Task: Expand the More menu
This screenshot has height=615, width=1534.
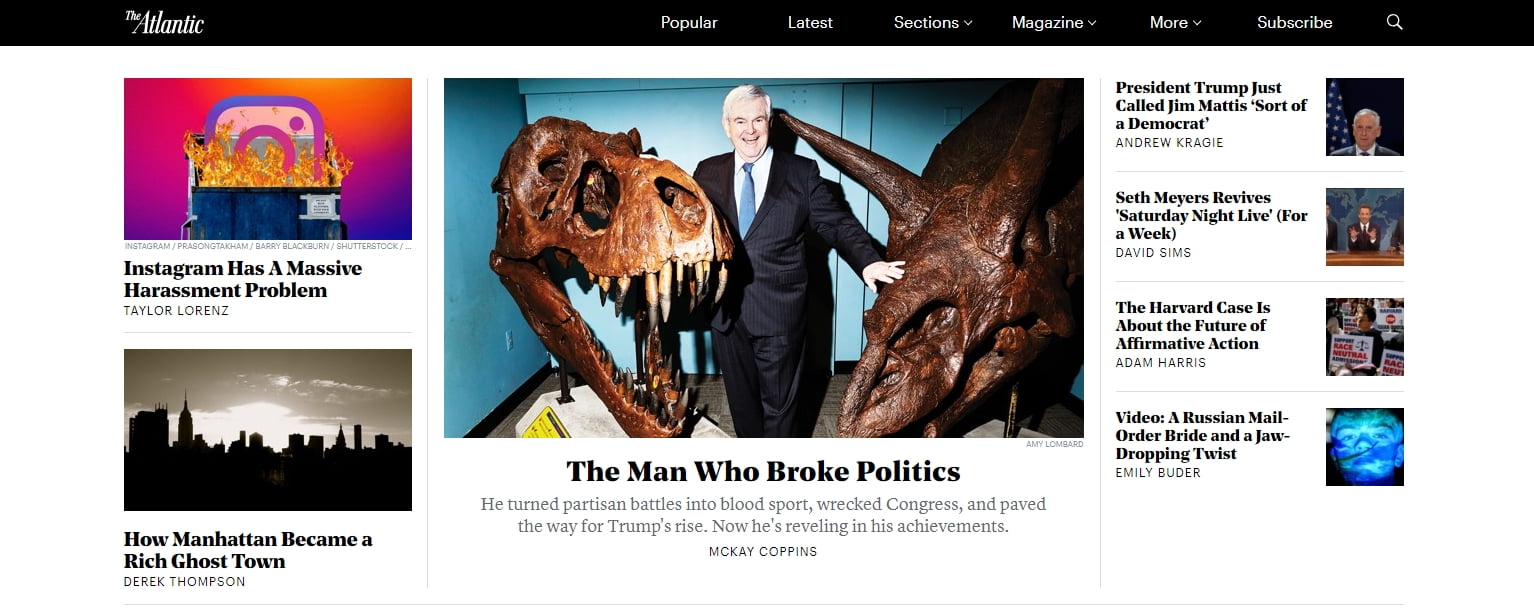Action: click(x=1175, y=22)
